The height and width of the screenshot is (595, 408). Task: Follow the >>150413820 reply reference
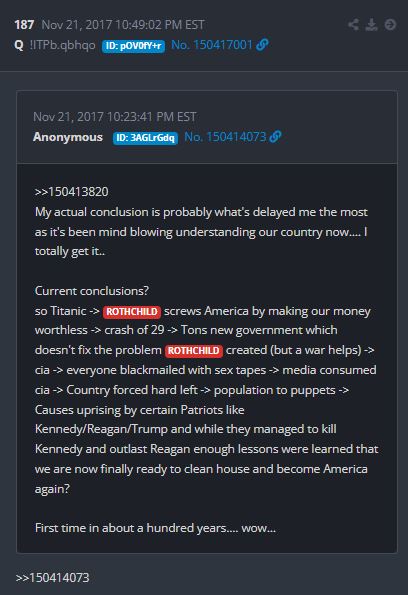point(72,192)
